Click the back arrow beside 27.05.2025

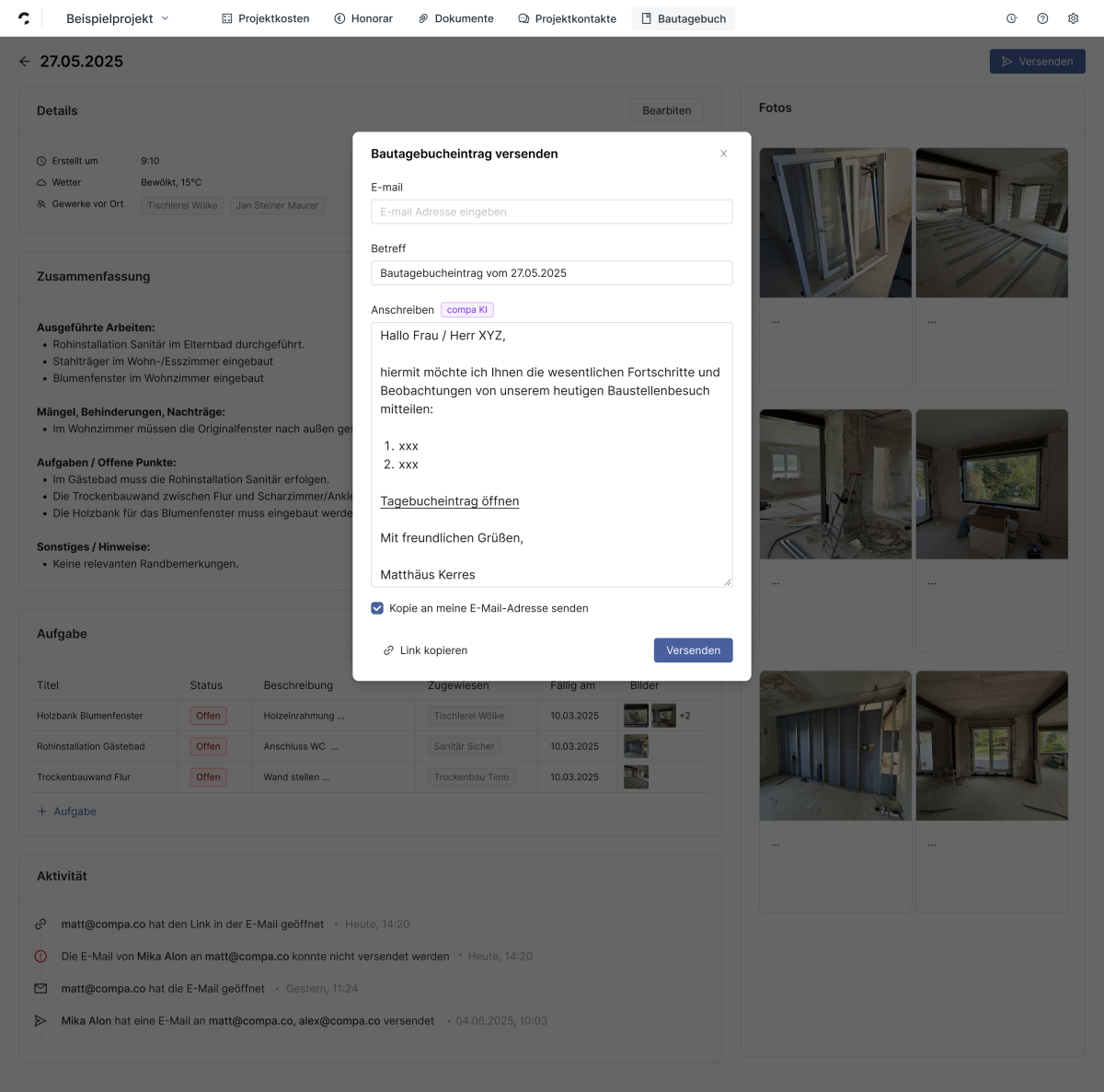(x=25, y=62)
